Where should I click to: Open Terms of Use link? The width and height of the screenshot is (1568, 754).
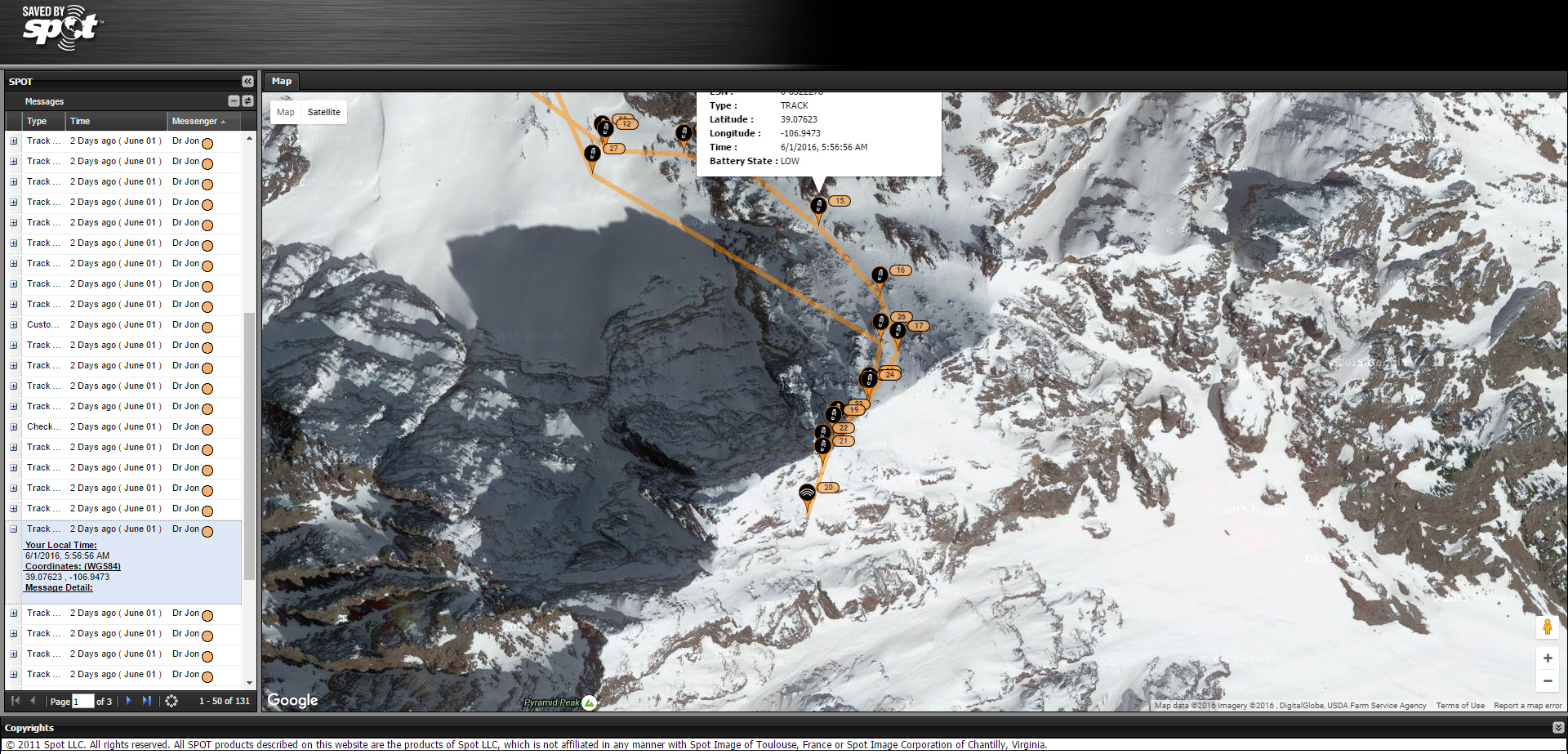click(1460, 706)
